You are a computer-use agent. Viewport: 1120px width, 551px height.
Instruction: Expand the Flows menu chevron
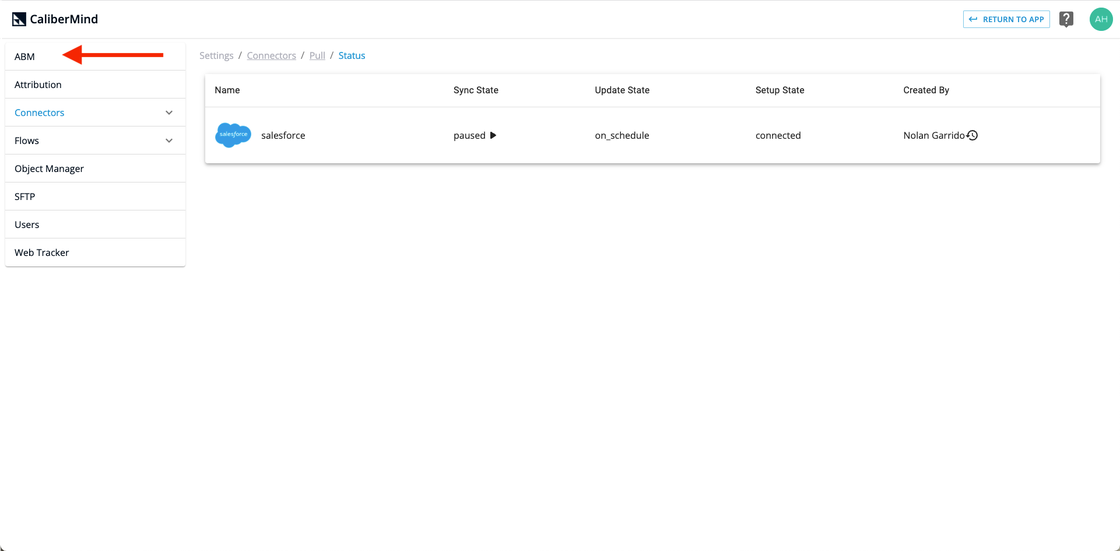coord(169,141)
